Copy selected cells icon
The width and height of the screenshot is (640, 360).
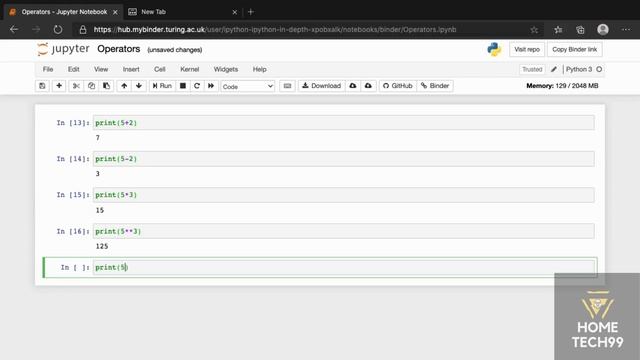click(x=91, y=86)
